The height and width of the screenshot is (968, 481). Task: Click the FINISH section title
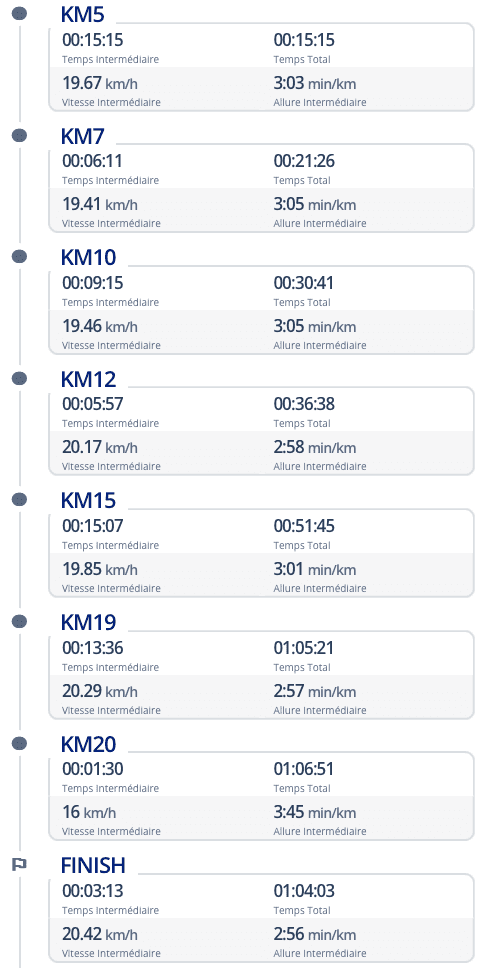click(93, 866)
